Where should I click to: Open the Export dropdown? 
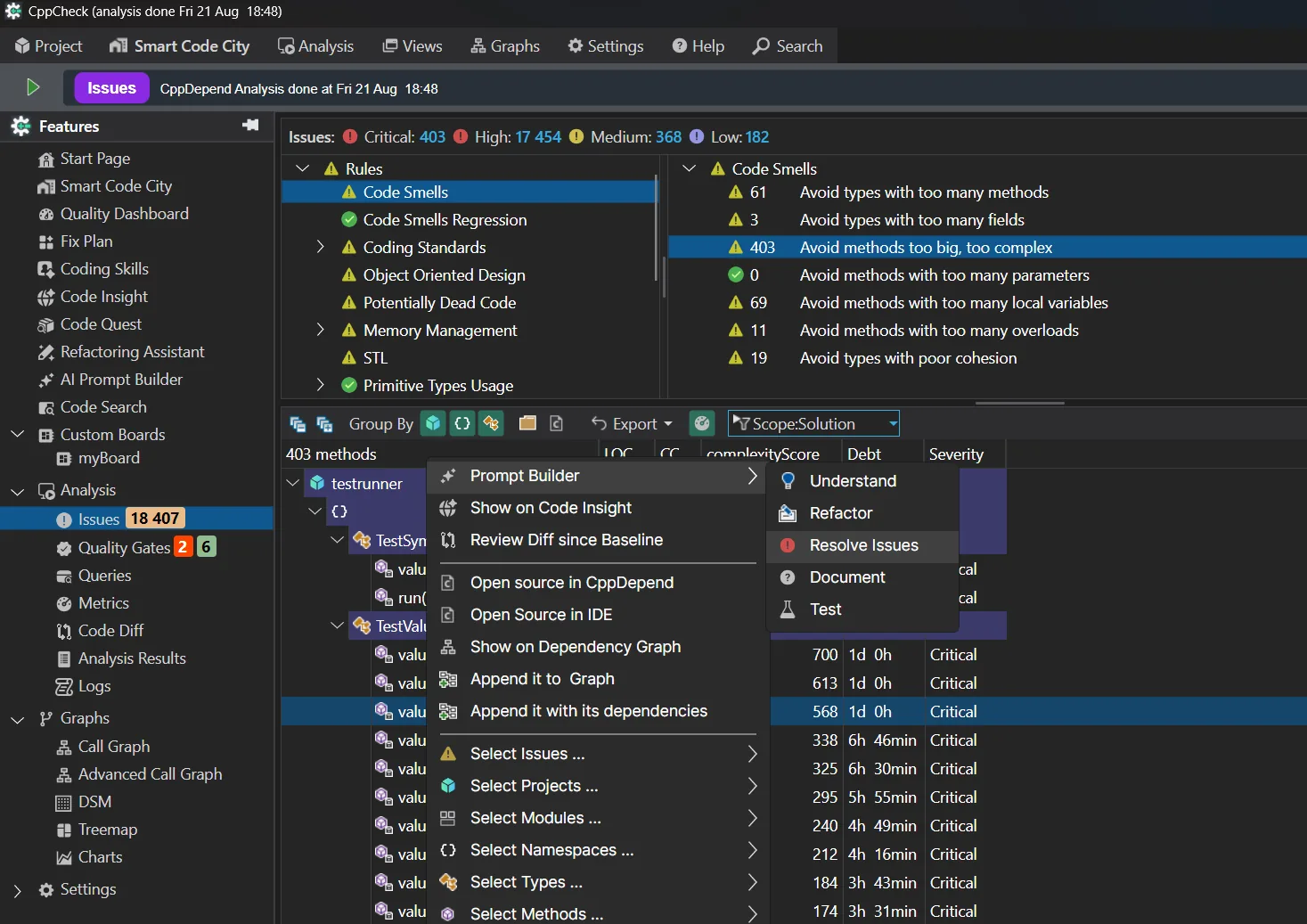pos(632,424)
